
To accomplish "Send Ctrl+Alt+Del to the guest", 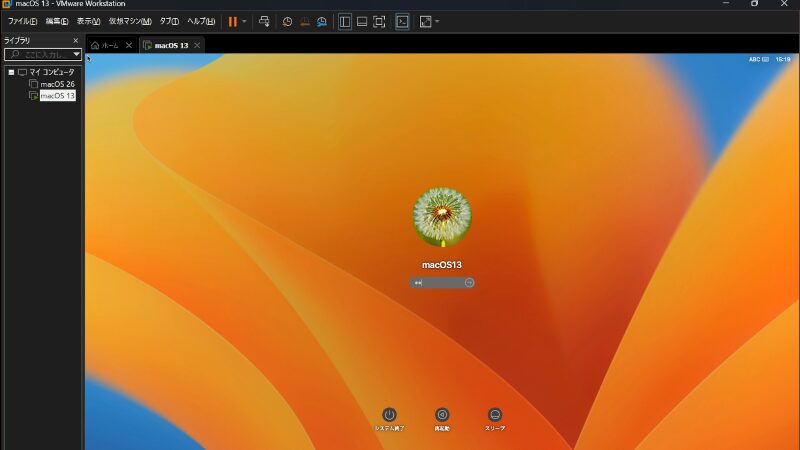I will (264, 21).
